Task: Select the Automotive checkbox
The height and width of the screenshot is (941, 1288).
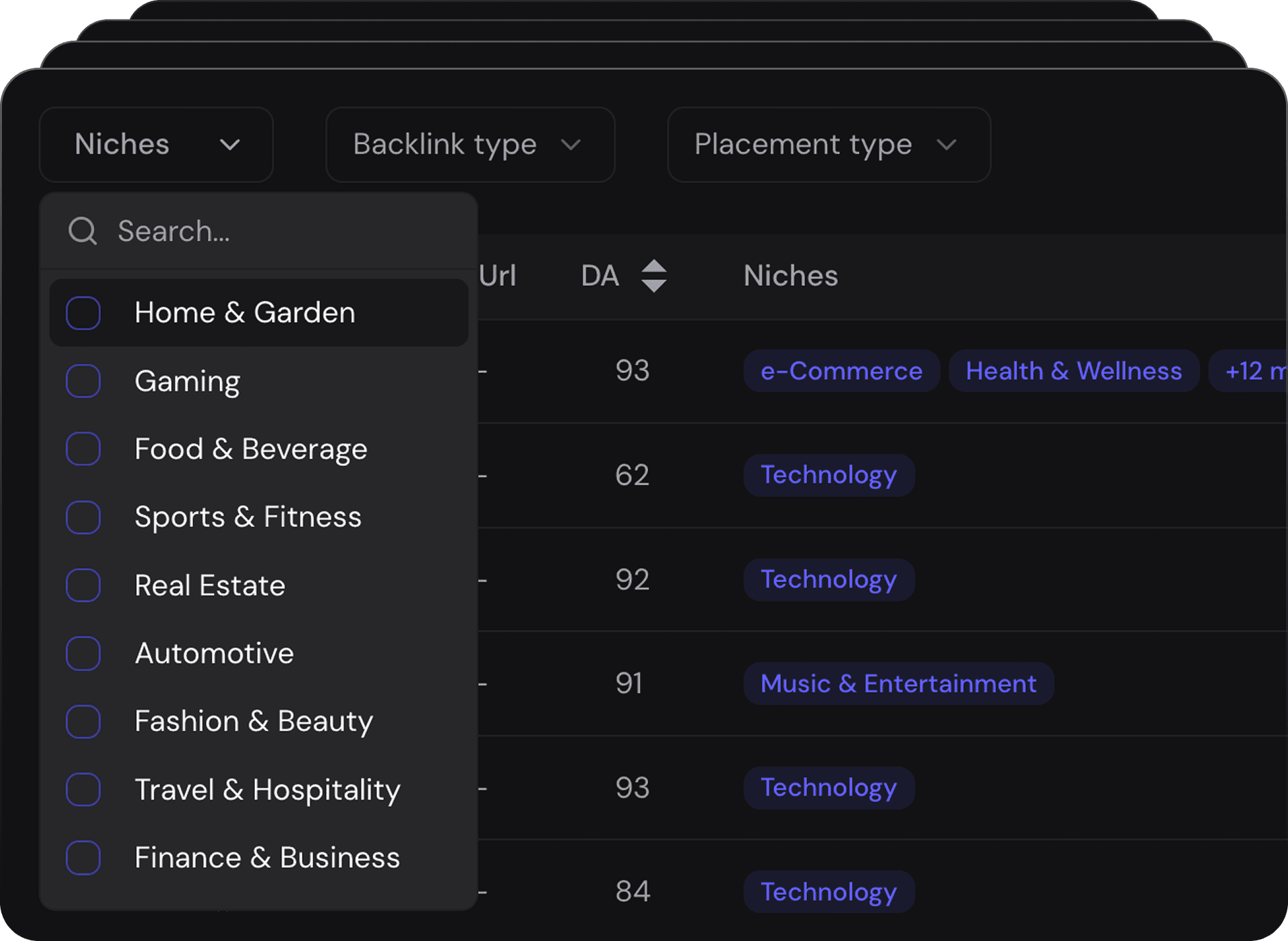Action: [x=83, y=654]
